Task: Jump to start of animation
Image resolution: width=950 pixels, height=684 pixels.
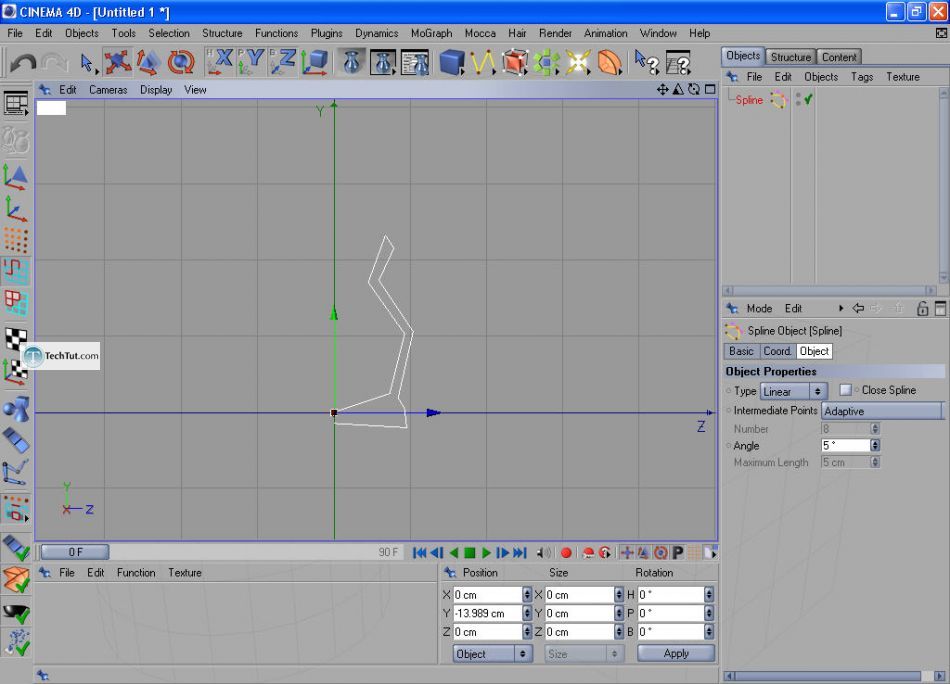Action: (419, 553)
